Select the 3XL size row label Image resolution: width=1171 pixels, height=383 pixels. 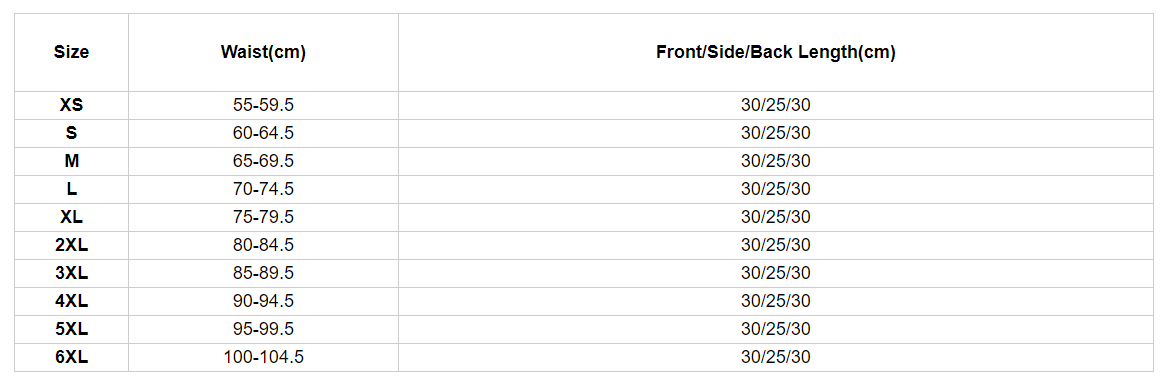[72, 273]
